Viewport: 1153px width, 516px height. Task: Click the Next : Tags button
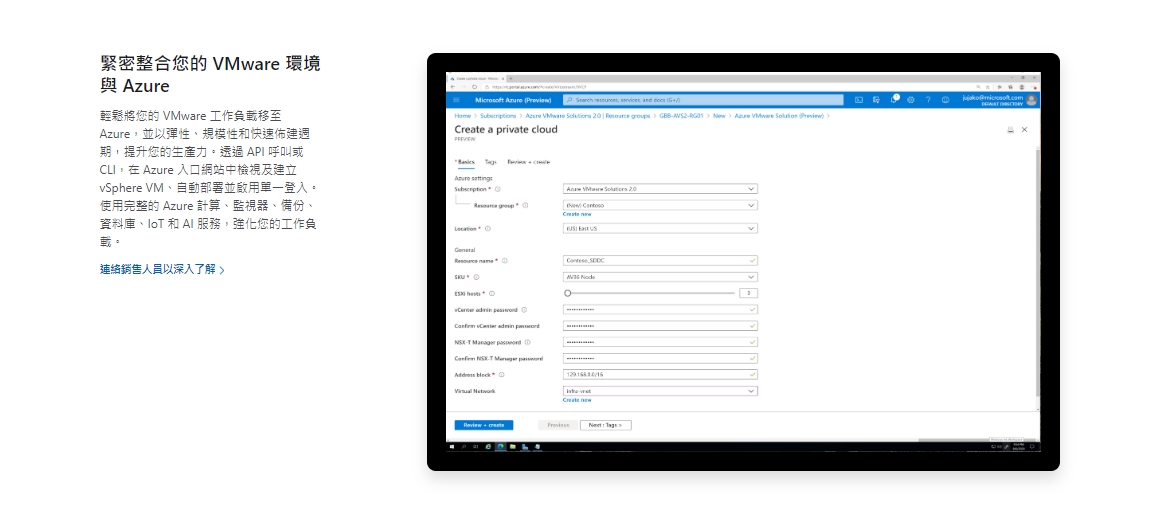(605, 425)
